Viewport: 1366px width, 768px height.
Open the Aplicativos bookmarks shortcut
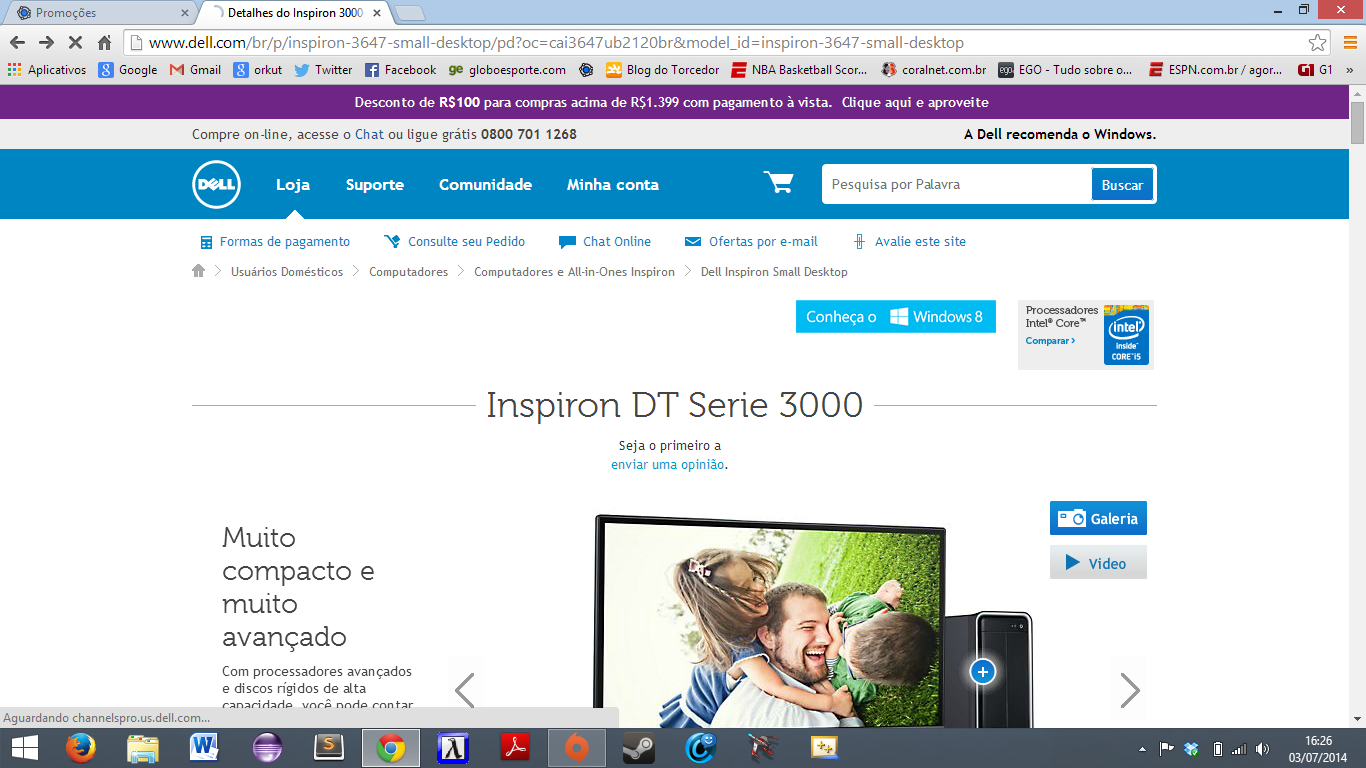(47, 70)
